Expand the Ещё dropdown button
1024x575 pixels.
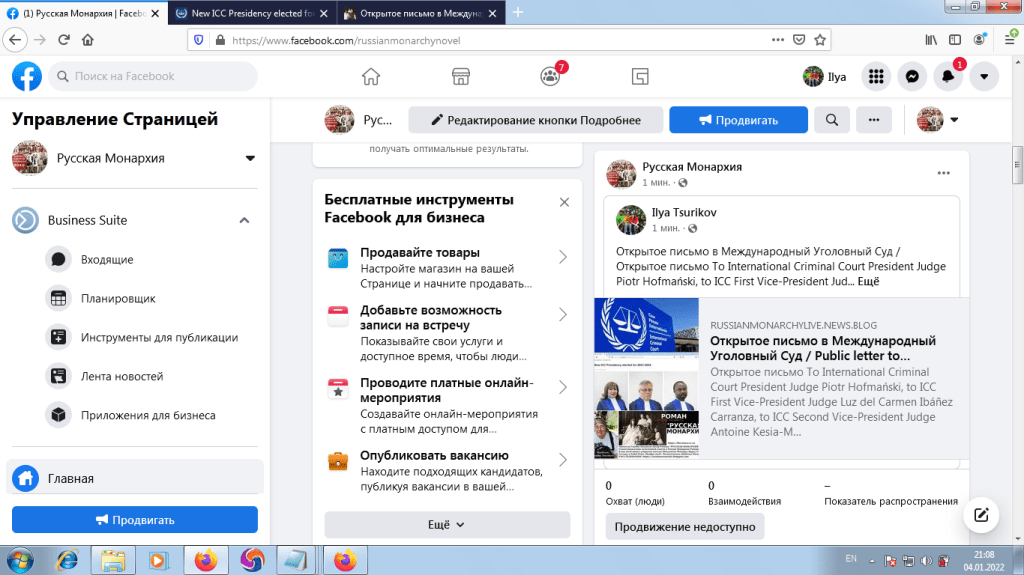[447, 525]
